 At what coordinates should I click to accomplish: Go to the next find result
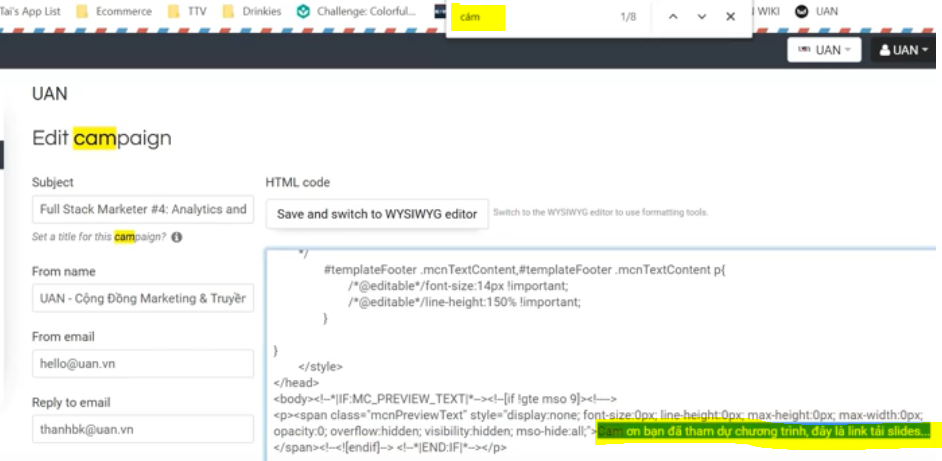702,17
